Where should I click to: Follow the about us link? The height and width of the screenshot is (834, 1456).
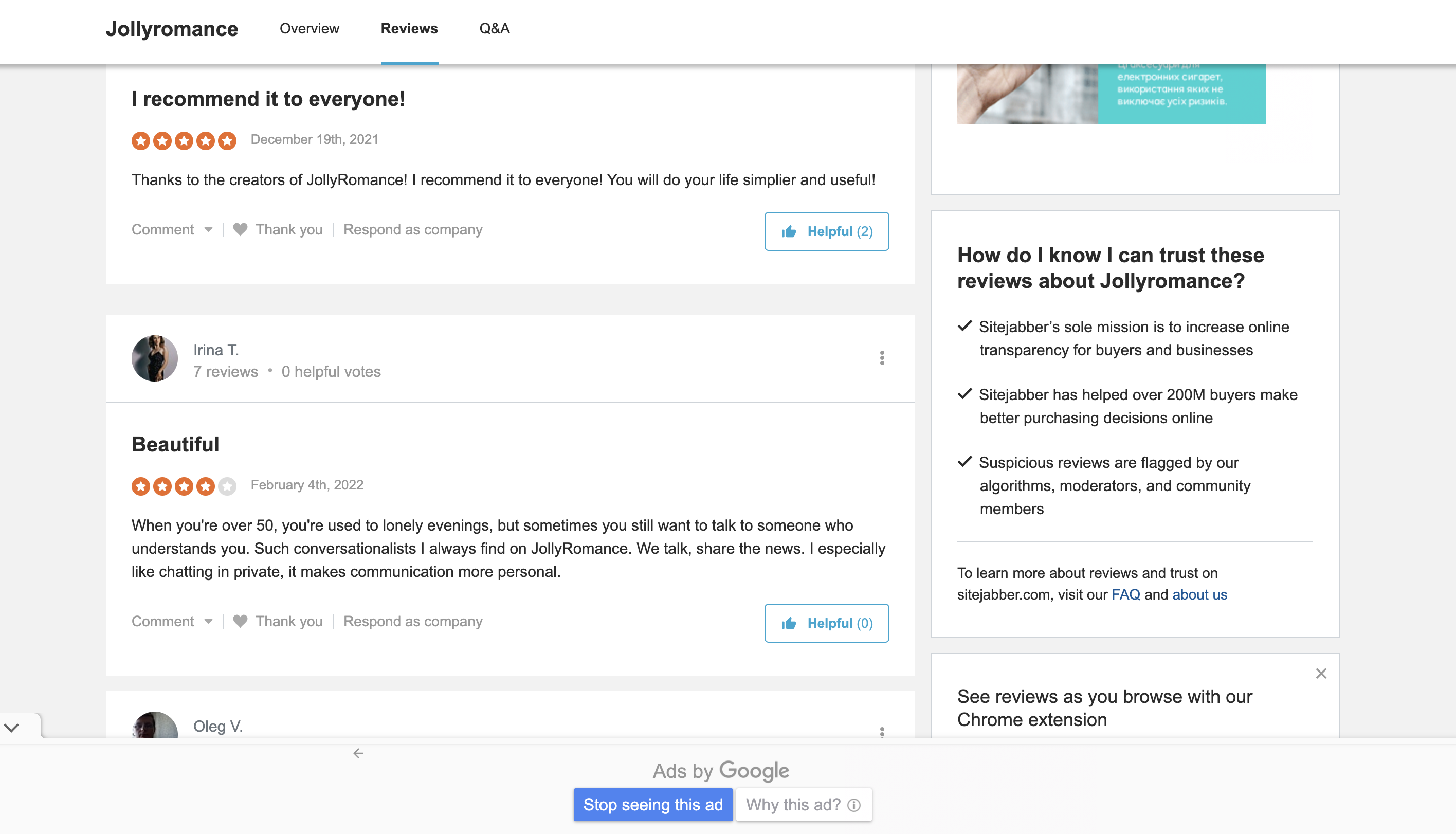tap(1199, 594)
